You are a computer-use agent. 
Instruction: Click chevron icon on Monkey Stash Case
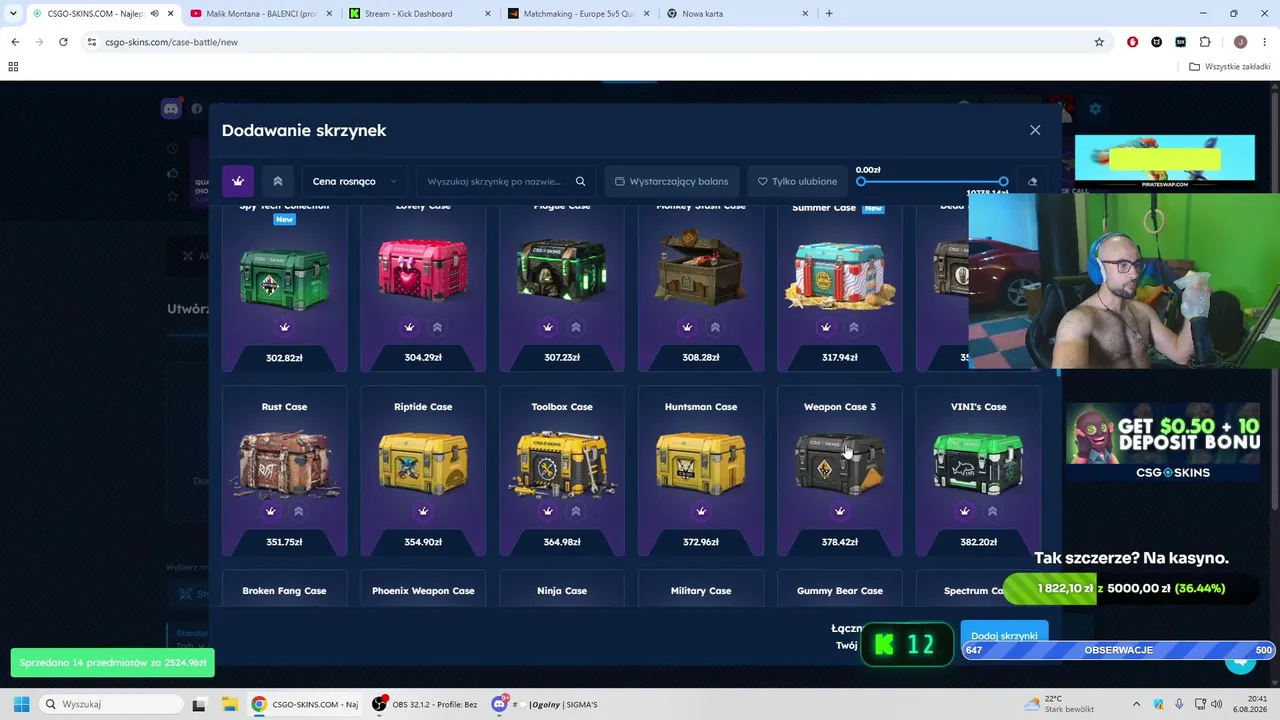coord(715,327)
